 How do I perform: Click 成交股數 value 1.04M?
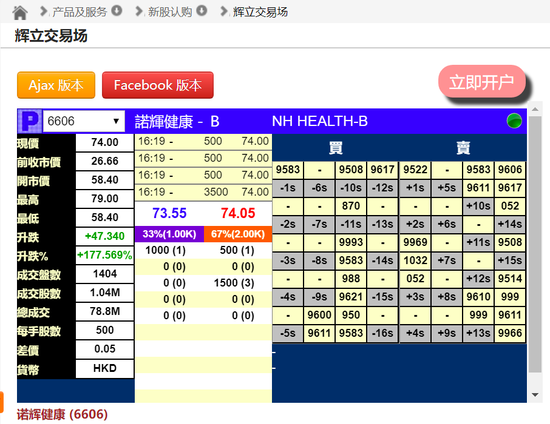[x=105, y=292]
